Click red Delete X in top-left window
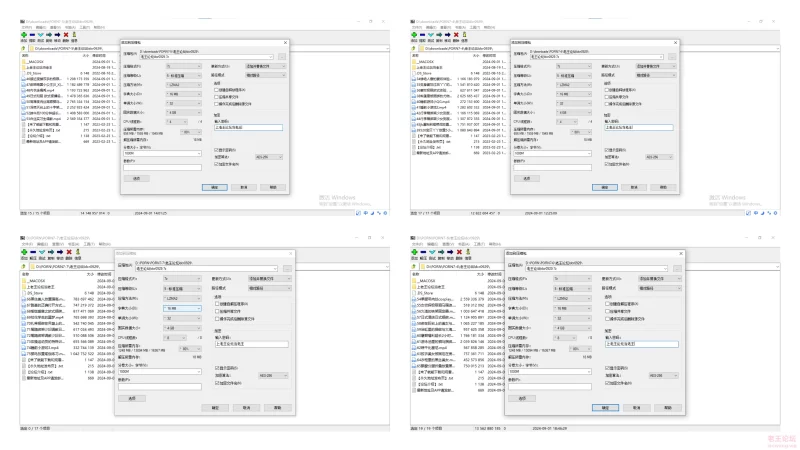Screen dimensions: 800x450 point(66,35)
